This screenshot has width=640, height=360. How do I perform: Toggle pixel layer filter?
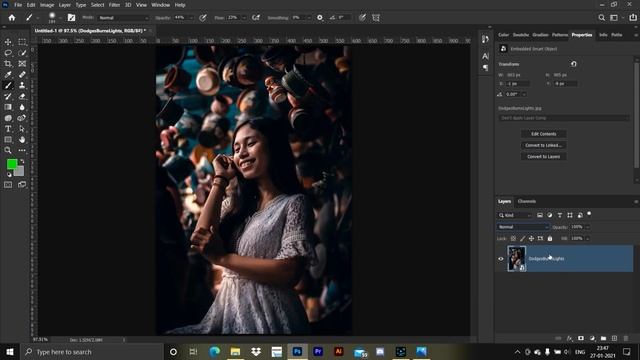coord(540,215)
